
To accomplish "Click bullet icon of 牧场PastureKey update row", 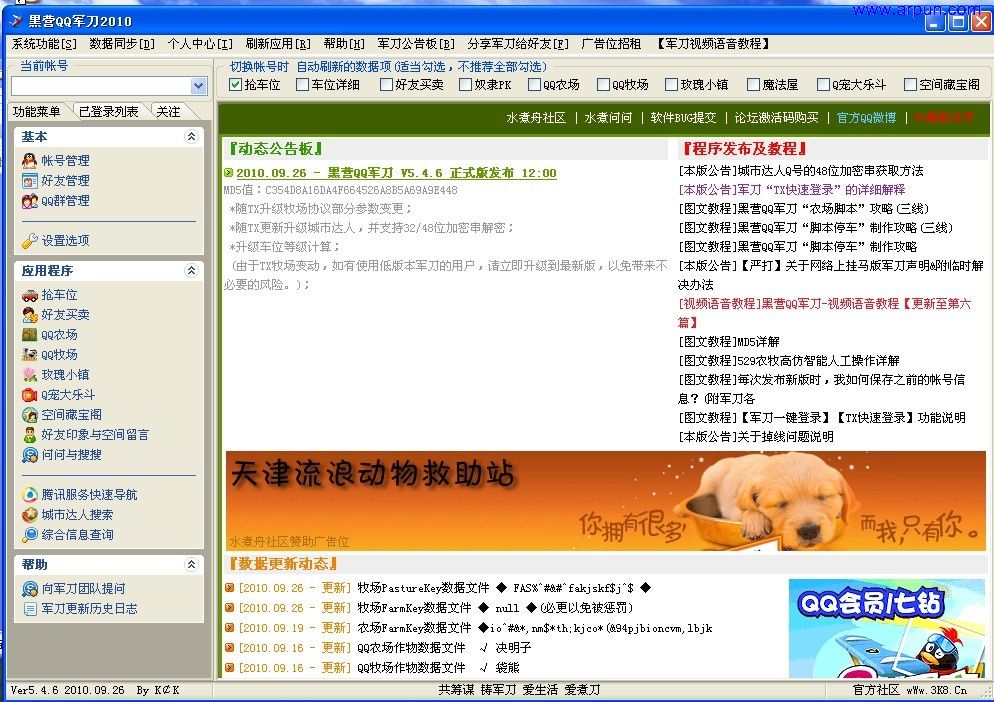I will click(x=229, y=588).
